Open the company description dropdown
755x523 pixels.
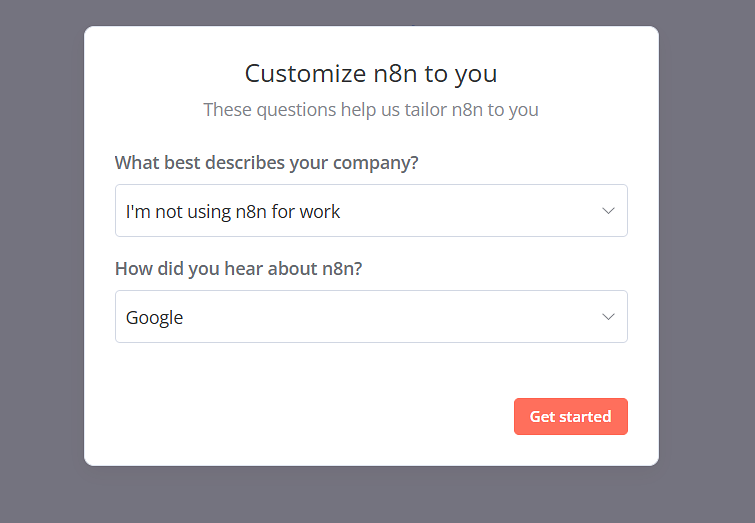tap(371, 211)
